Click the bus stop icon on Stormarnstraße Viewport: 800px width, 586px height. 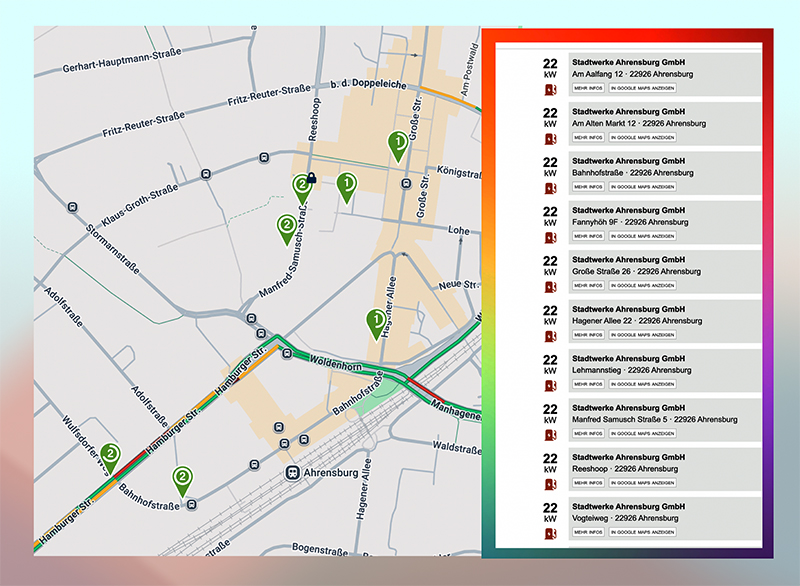(x=73, y=207)
